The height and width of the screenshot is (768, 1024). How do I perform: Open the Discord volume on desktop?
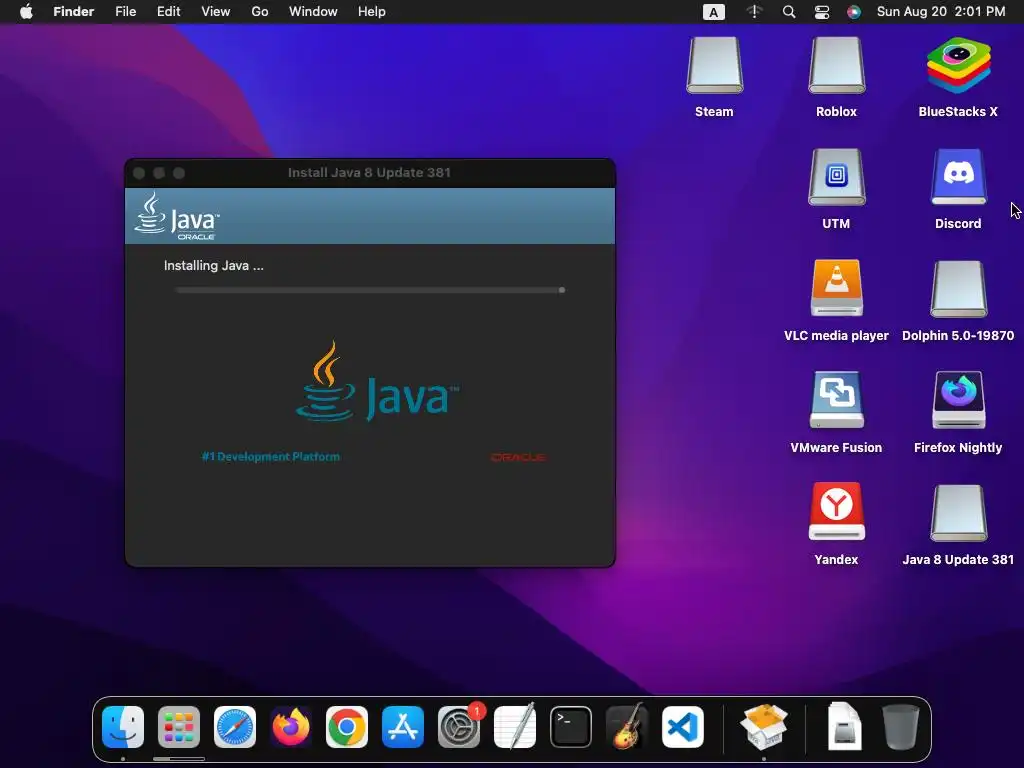point(958,178)
